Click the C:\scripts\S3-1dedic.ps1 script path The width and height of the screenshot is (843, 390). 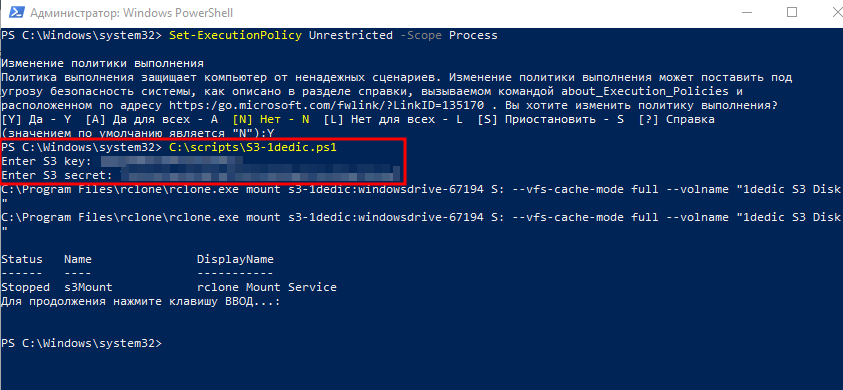253,147
